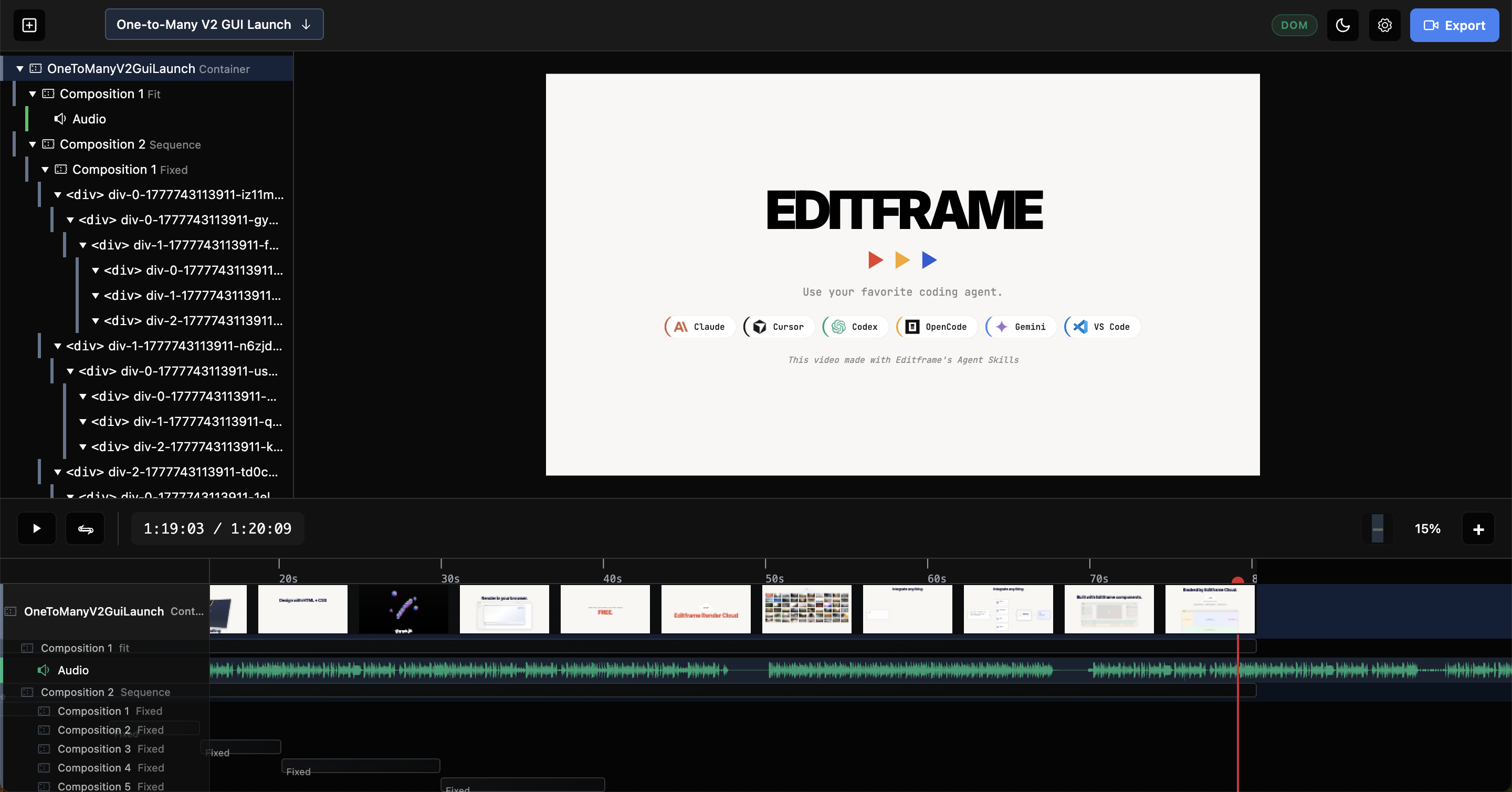
Task: Select the Design with HTML + CSS thumbnail
Action: click(x=303, y=609)
